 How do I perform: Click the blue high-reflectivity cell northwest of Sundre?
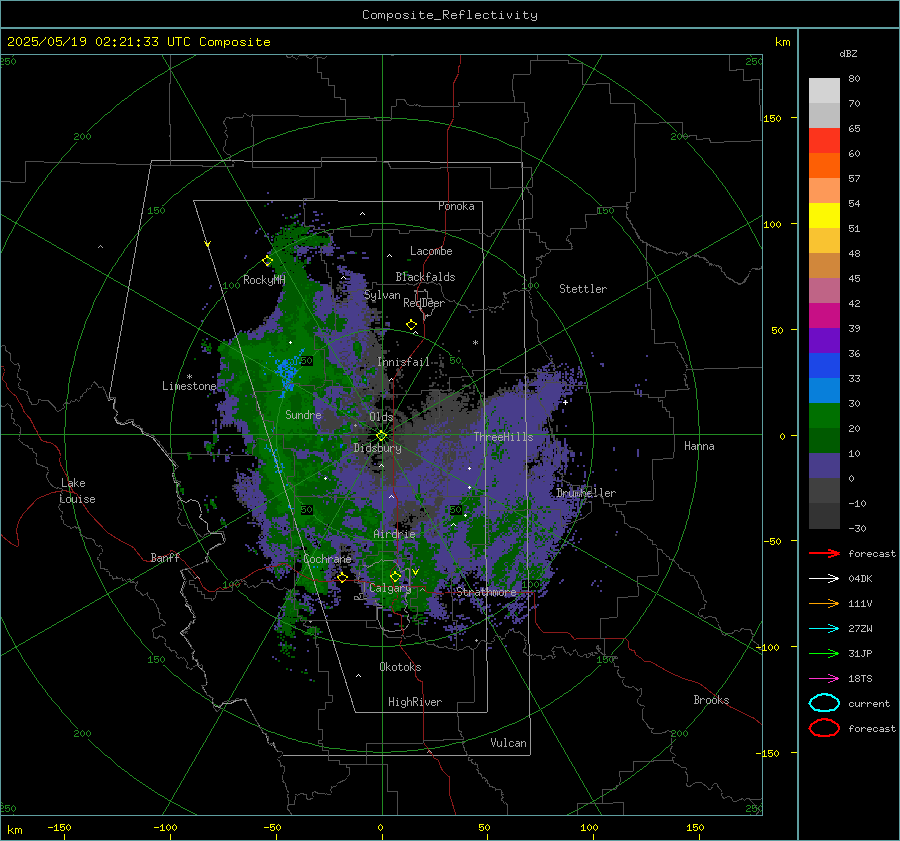[287, 373]
